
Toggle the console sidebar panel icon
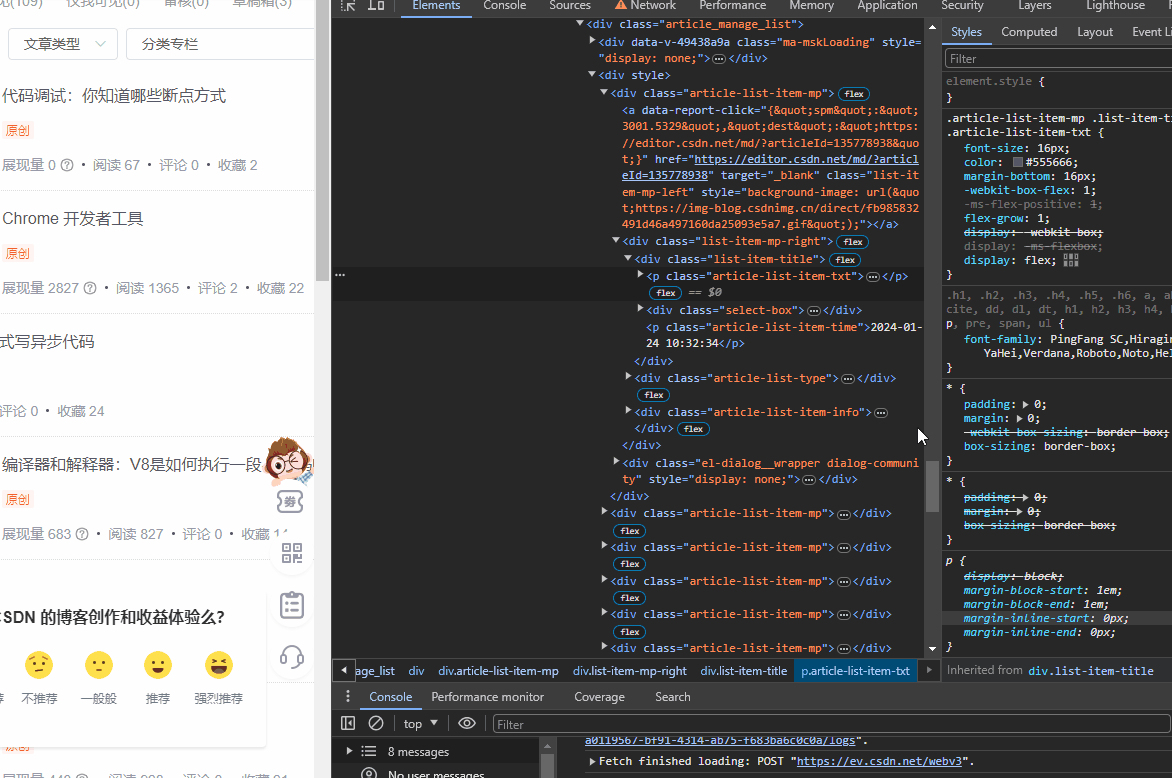pyautogui.click(x=348, y=723)
